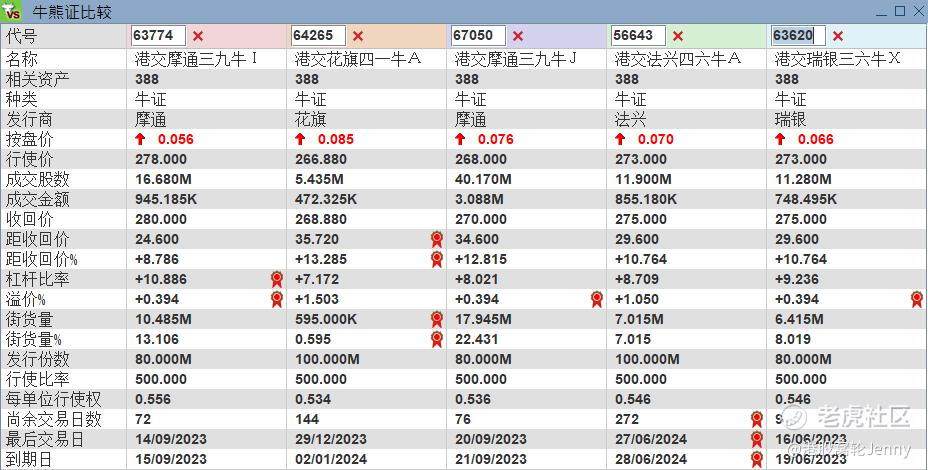
Task: Remove warrant 67050 with its red X
Action: (518, 36)
